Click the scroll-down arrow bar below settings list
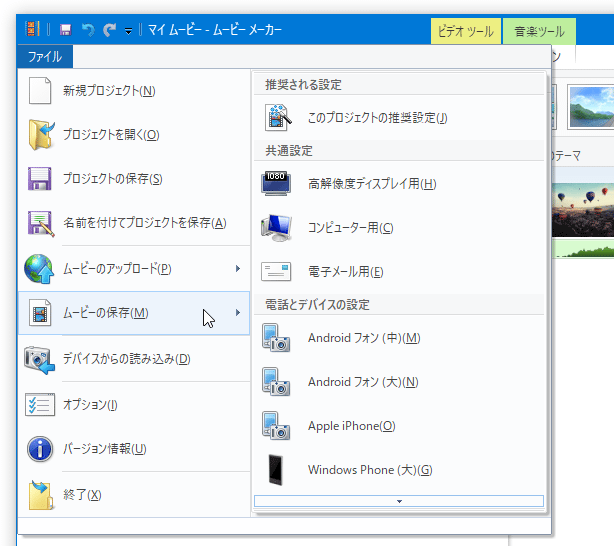 (x=399, y=501)
